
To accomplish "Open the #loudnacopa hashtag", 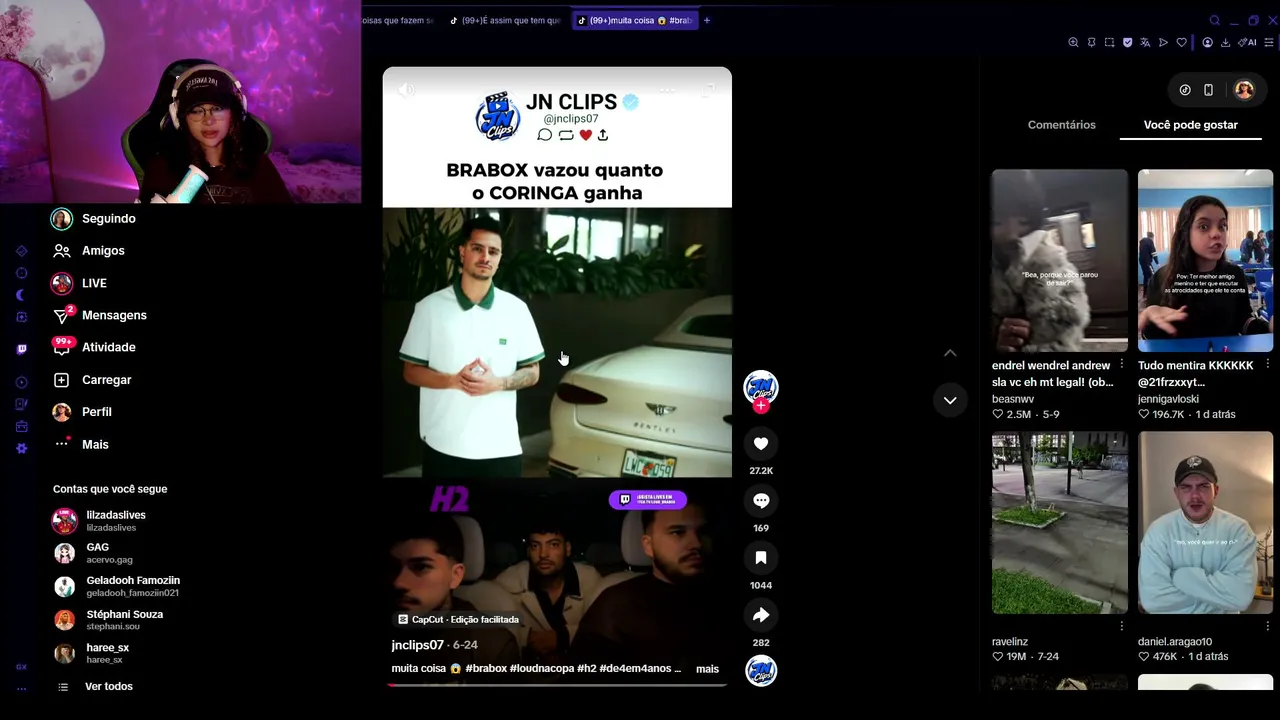I will click(x=543, y=668).
